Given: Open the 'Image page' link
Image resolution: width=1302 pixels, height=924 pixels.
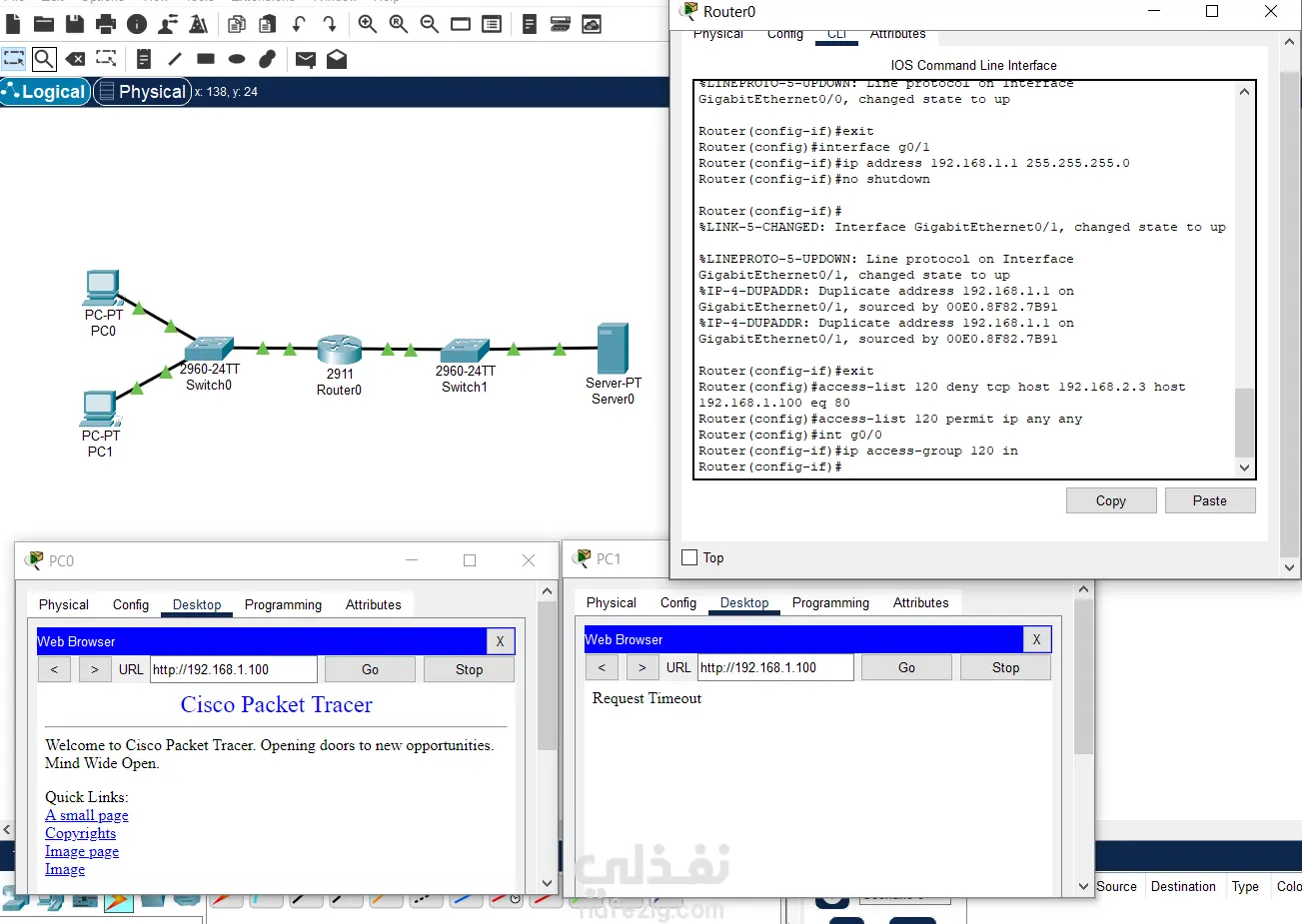Looking at the screenshot, I should 82,851.
